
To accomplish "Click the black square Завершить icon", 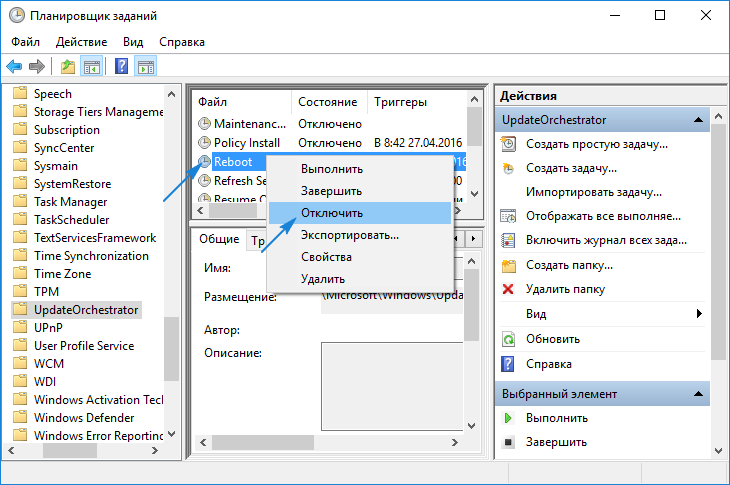I will 508,442.
